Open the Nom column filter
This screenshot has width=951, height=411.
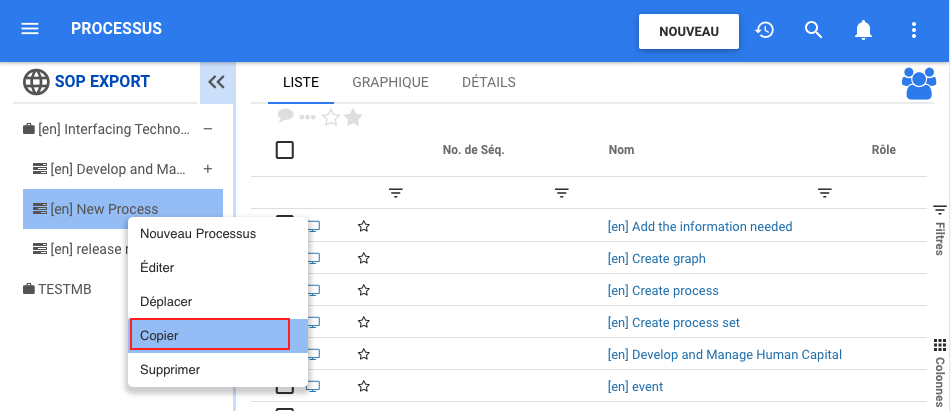[x=825, y=192]
